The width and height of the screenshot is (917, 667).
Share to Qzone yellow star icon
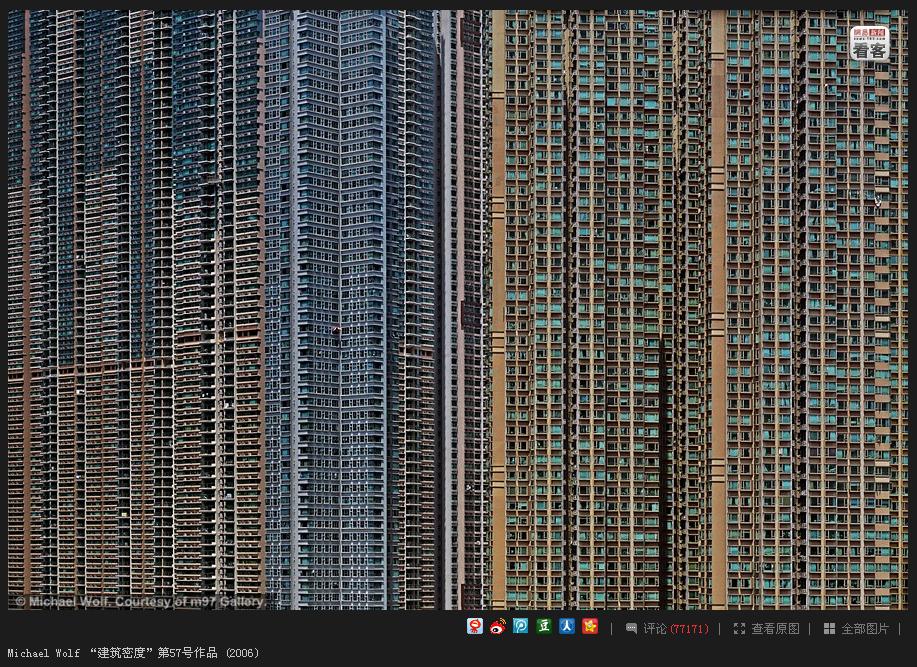[x=590, y=627]
